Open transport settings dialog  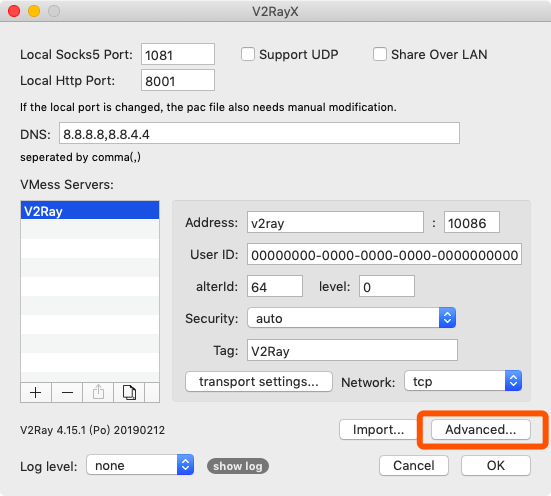pos(259,382)
